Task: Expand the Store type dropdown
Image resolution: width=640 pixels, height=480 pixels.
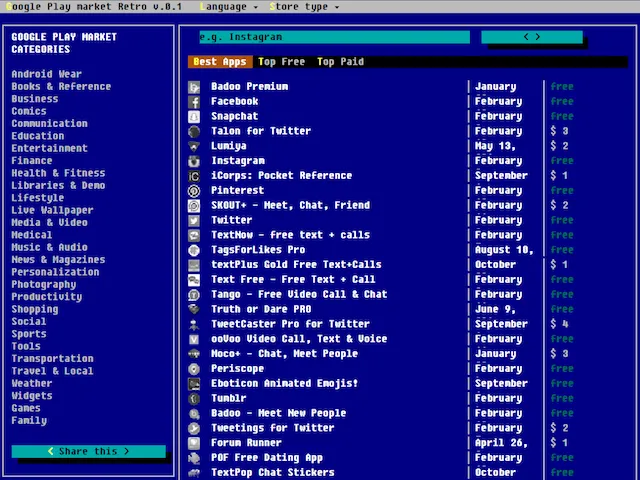Action: tap(306, 7)
